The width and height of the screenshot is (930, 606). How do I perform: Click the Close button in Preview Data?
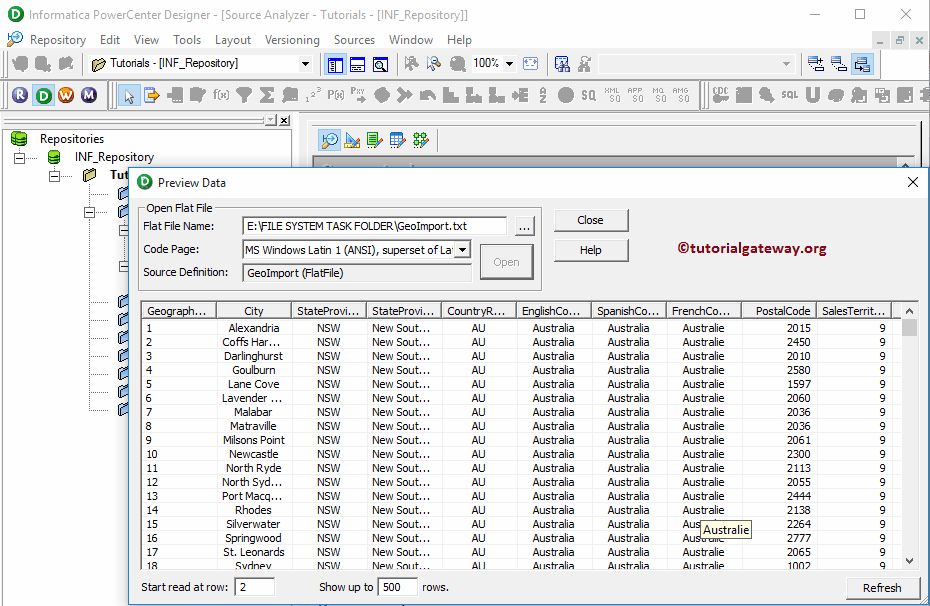pos(591,220)
